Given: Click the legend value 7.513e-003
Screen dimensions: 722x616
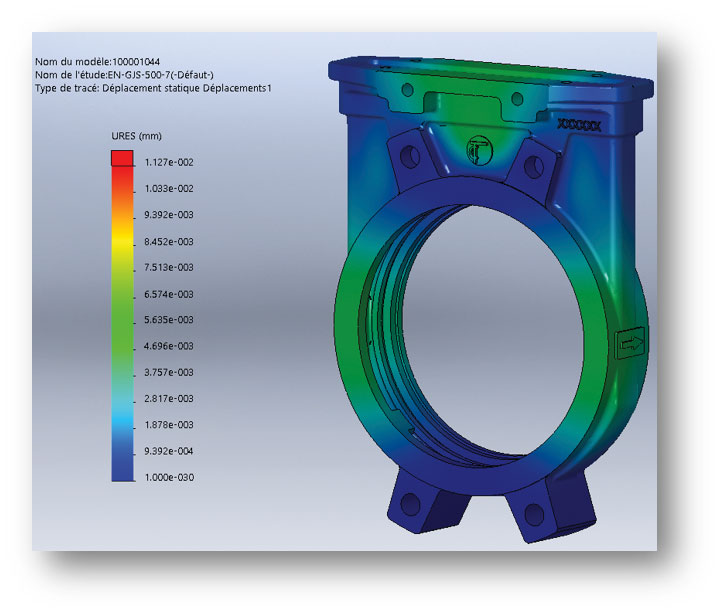Looking at the screenshot, I should pos(169,267).
